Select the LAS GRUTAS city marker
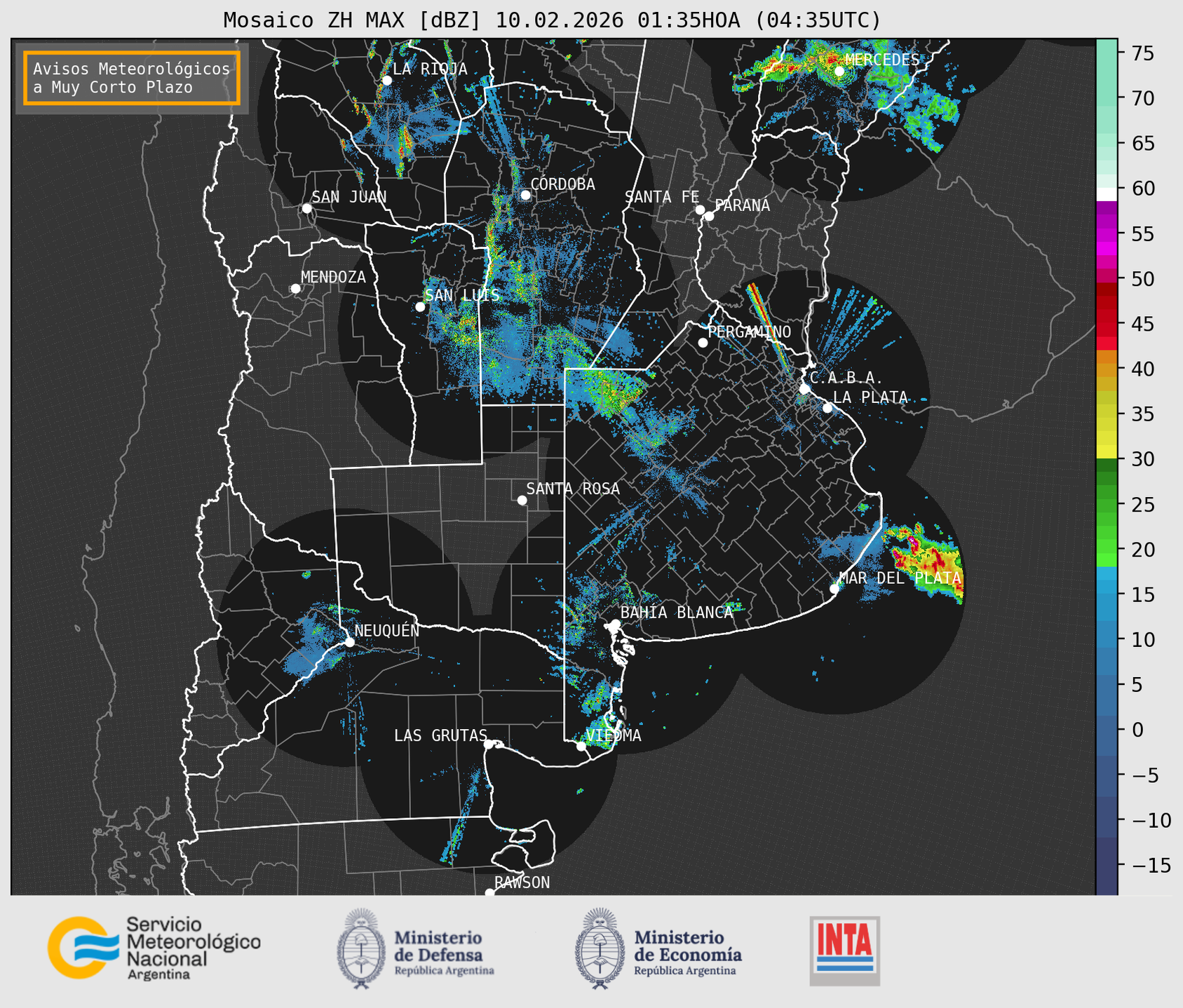Viewport: 1183px width, 1008px height. pyautogui.click(x=489, y=744)
